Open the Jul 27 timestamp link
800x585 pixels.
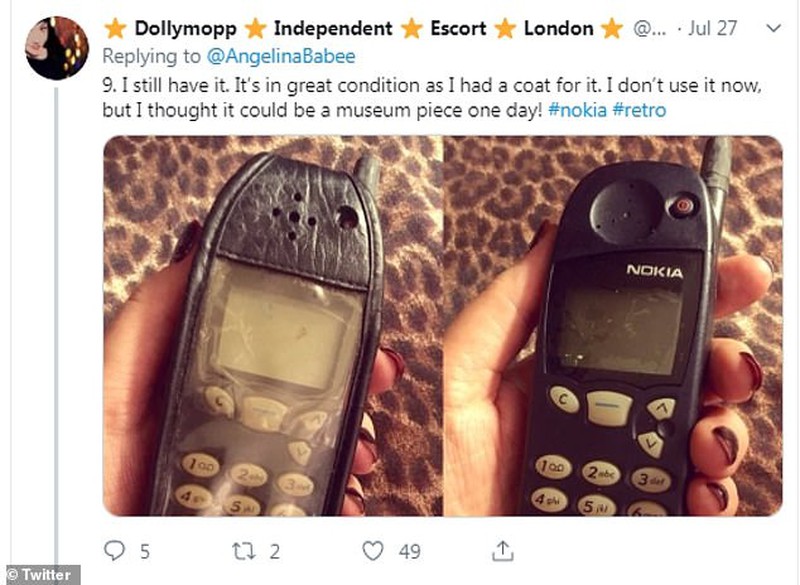pos(713,29)
